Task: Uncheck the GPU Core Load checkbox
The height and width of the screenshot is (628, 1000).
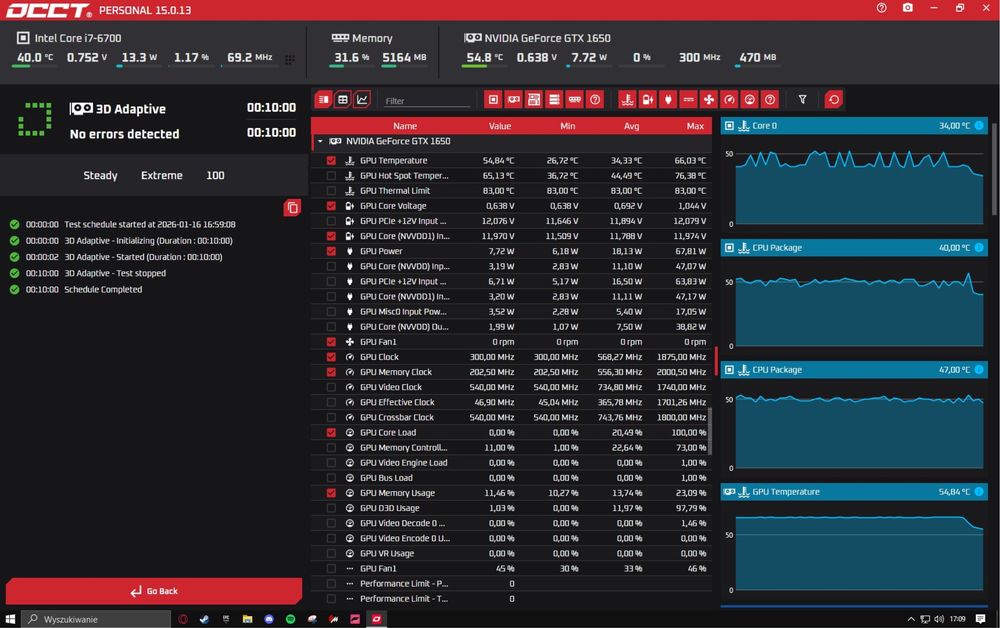Action: pyautogui.click(x=331, y=432)
